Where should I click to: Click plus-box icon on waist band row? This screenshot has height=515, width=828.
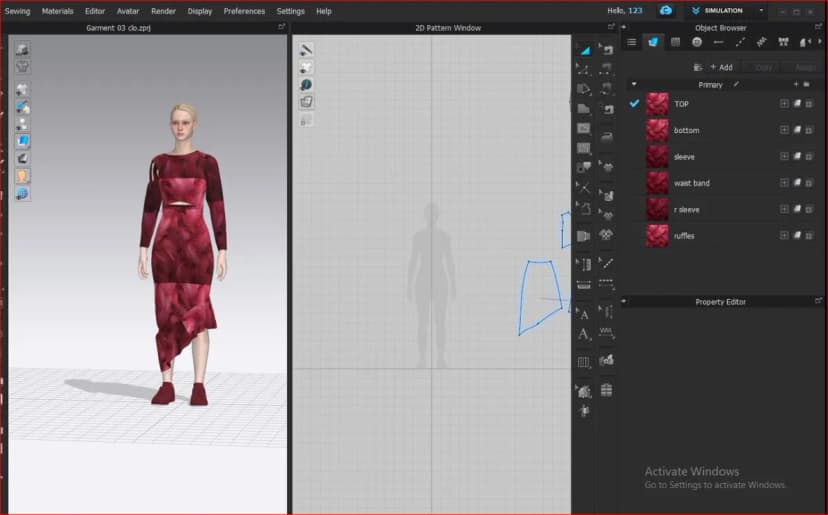click(784, 183)
